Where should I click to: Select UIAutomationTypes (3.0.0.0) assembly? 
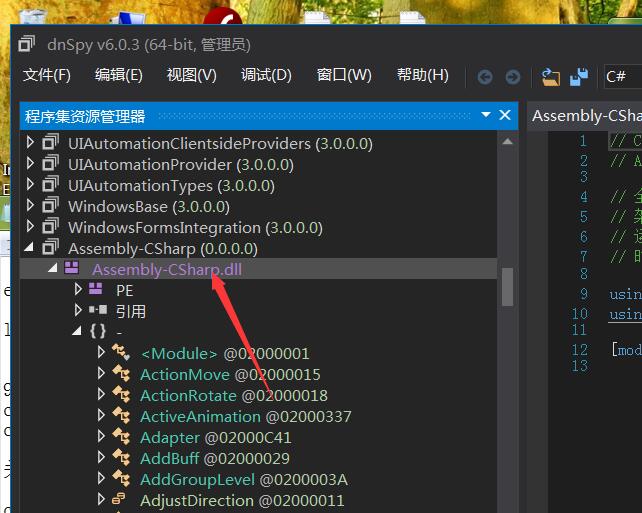172,186
